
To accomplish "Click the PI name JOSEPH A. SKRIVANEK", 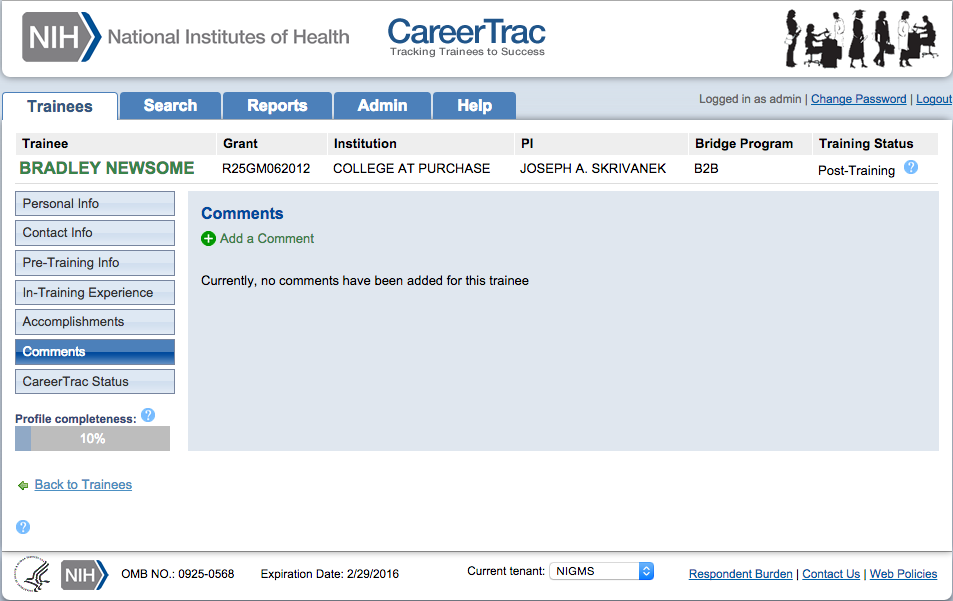I will coord(593,168).
